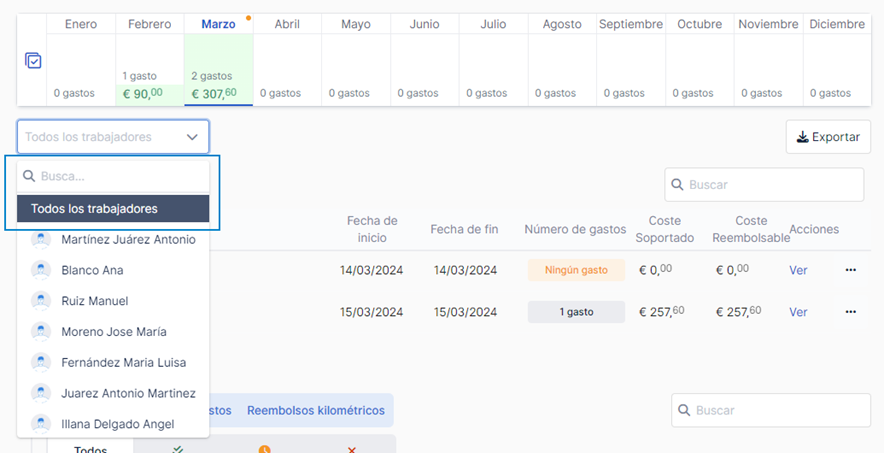The width and height of the screenshot is (884, 453).
Task: Open the Diciembre month column
Action: tap(837, 60)
